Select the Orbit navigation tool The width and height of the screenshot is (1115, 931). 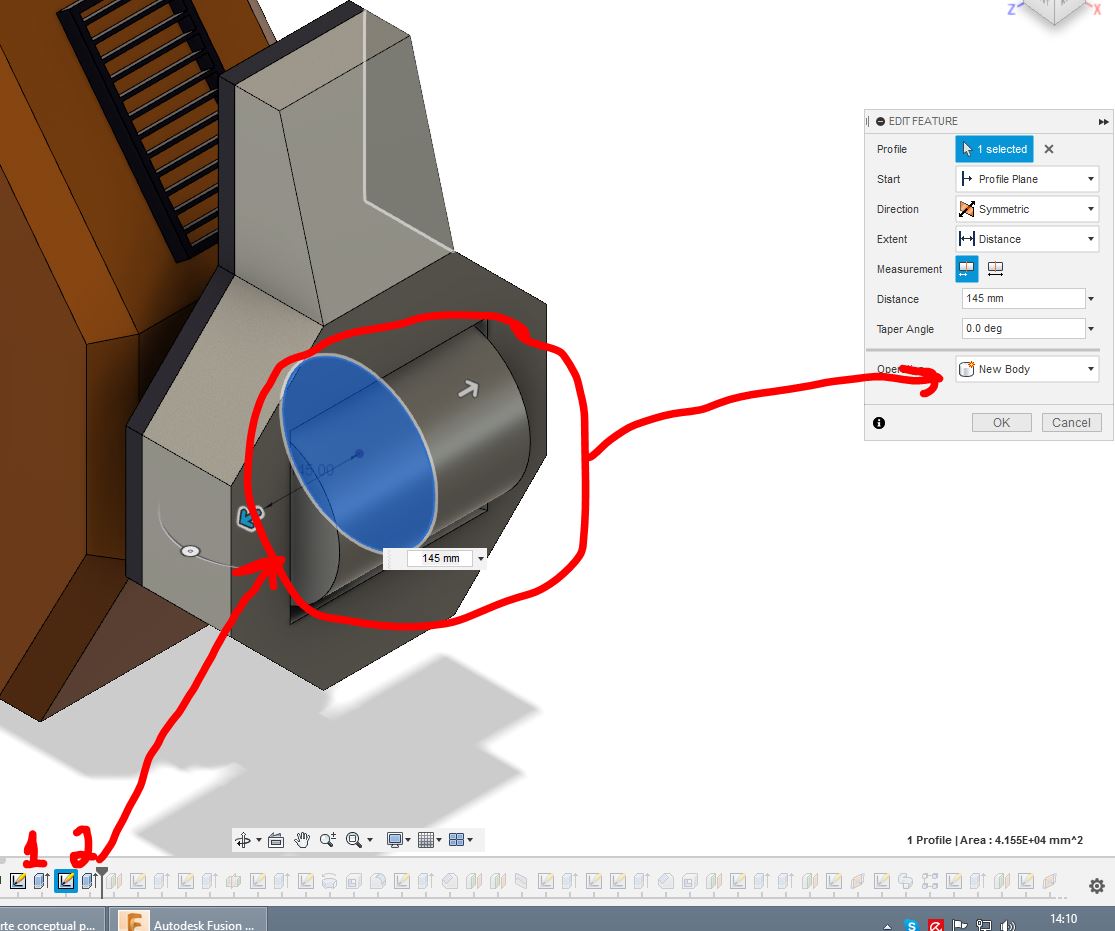click(x=243, y=840)
